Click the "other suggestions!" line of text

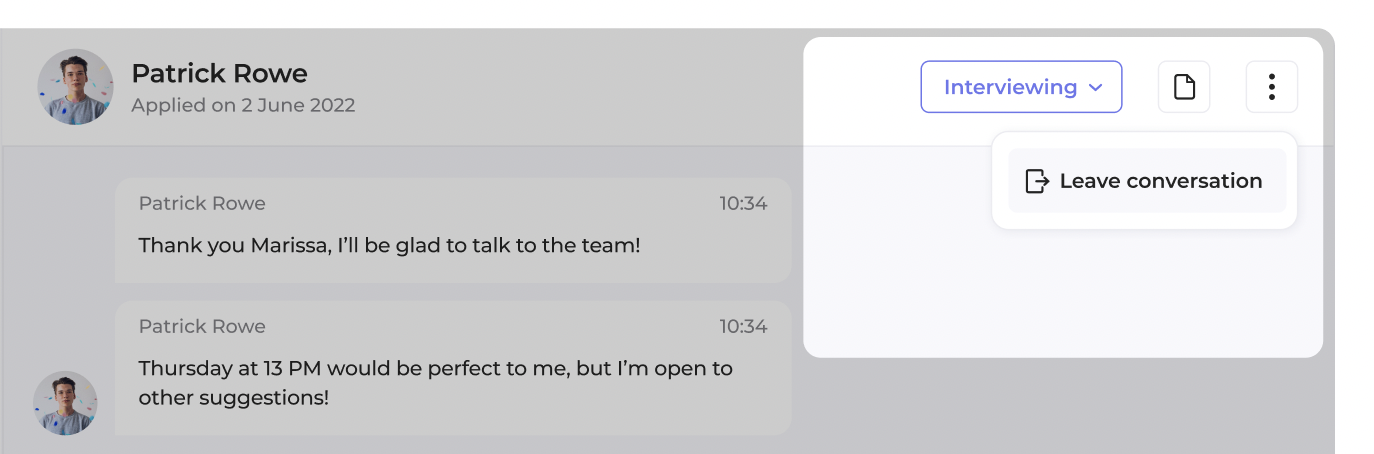pyautogui.click(x=234, y=397)
